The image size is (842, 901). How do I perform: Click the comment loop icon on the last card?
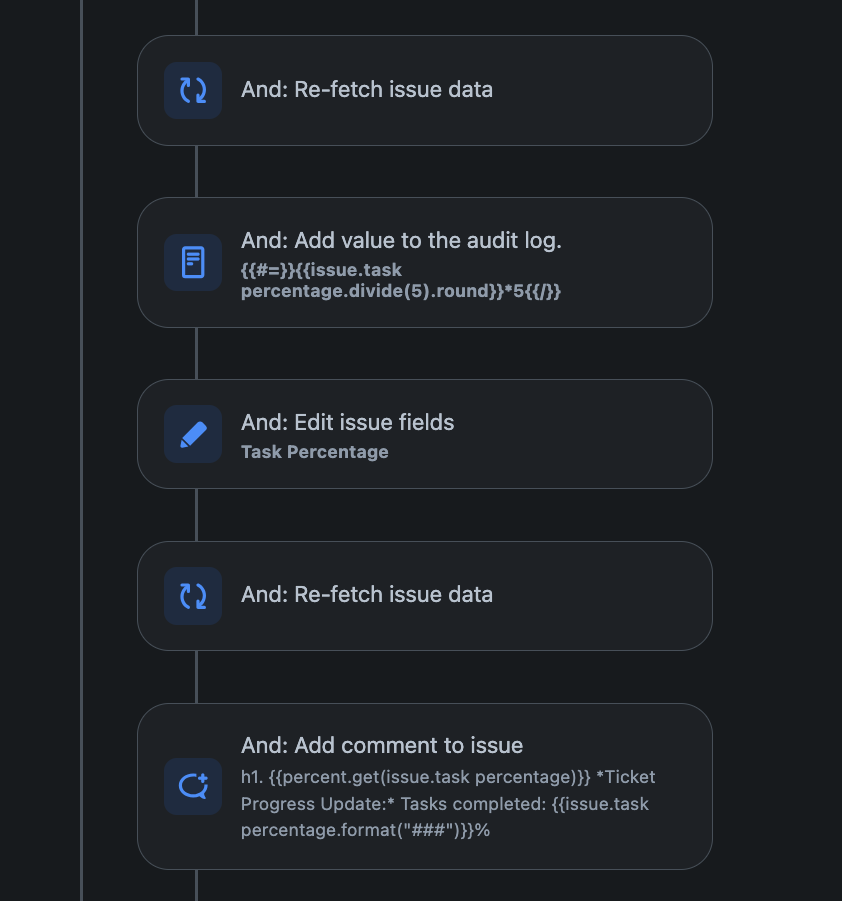pyautogui.click(x=193, y=786)
